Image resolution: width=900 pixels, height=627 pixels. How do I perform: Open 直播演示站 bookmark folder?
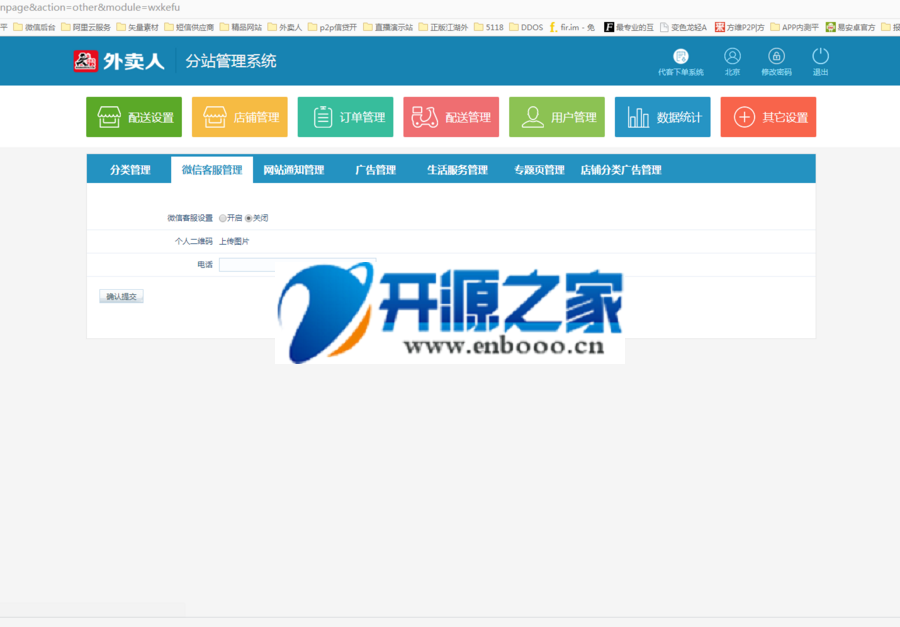click(387, 27)
